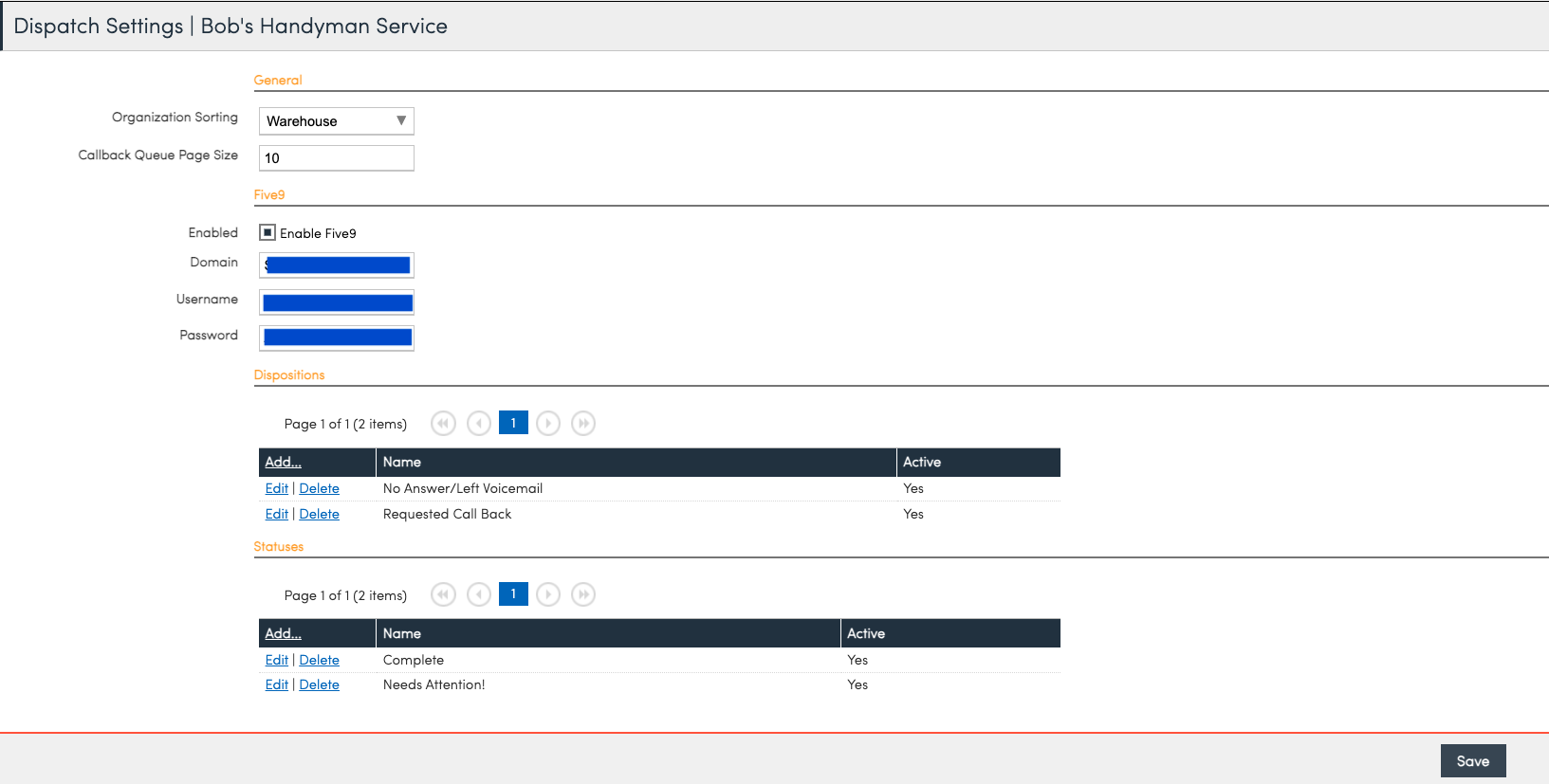Go to last page in Statuses pager
Viewport: 1549px width, 784px height.
coord(583,594)
